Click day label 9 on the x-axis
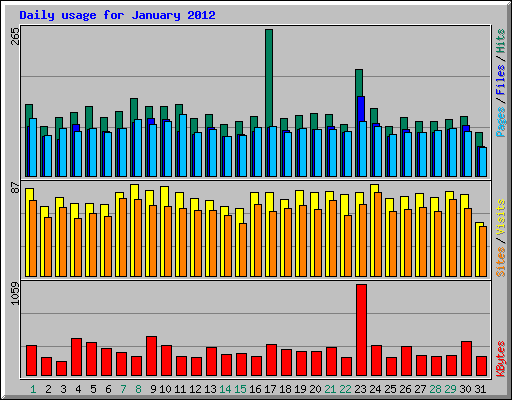 coord(153,389)
